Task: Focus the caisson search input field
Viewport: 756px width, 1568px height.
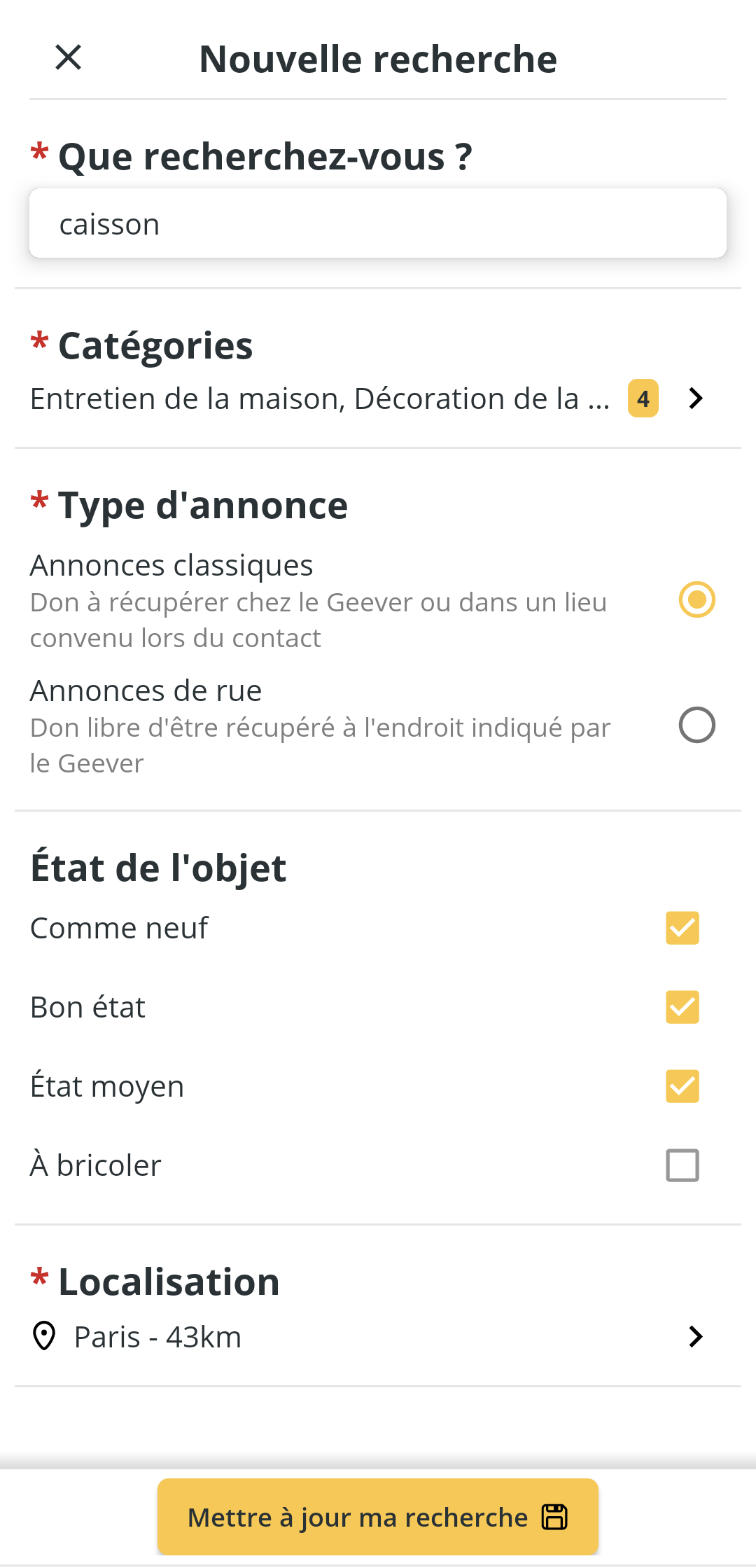Action: tap(378, 223)
